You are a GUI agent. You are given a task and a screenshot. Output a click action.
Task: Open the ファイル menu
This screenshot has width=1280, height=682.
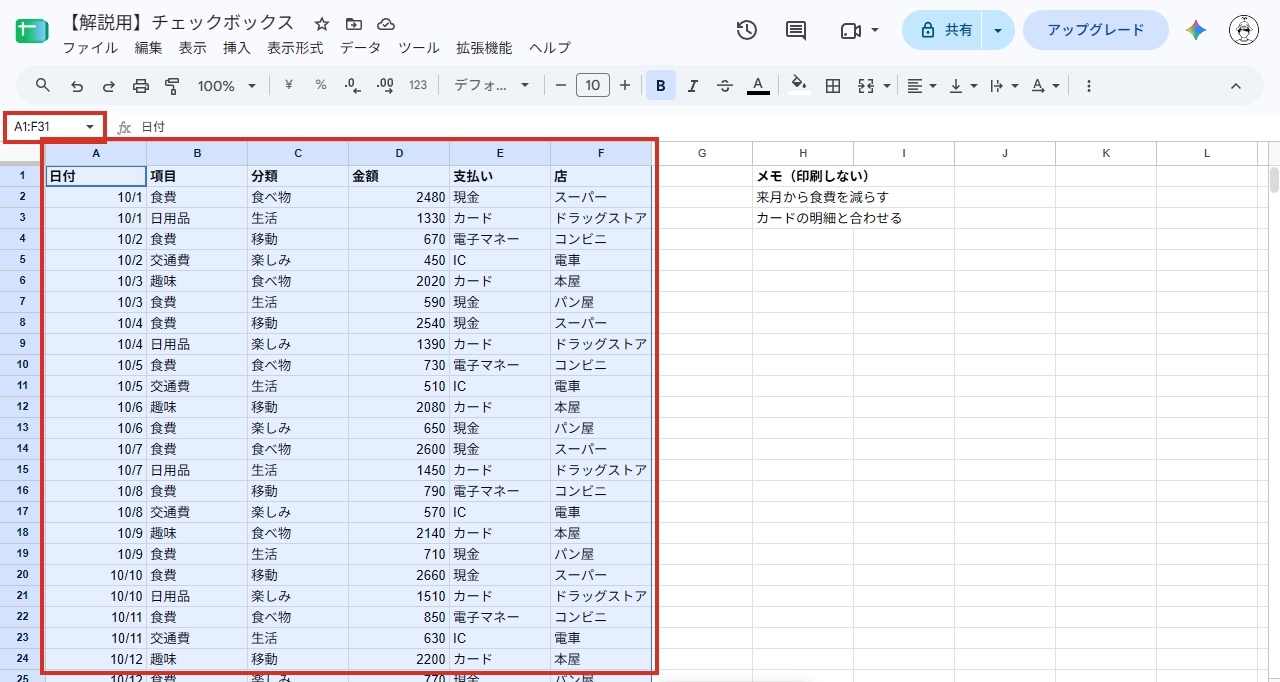[90, 47]
